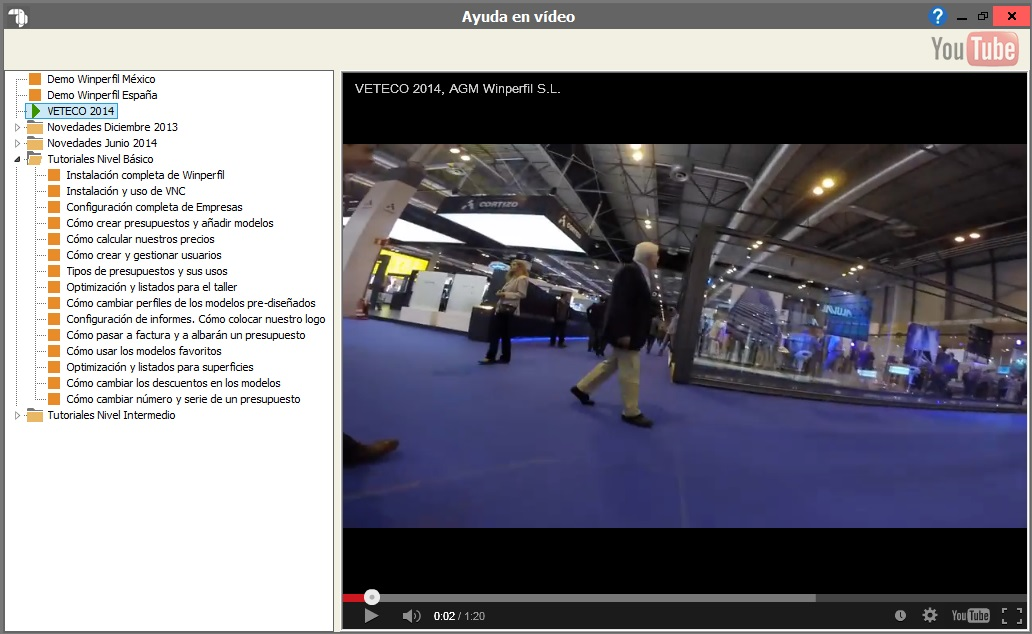Open 'Instalación y uso de VNC' tutorial
This screenshot has height=634, width=1032.
(126, 191)
